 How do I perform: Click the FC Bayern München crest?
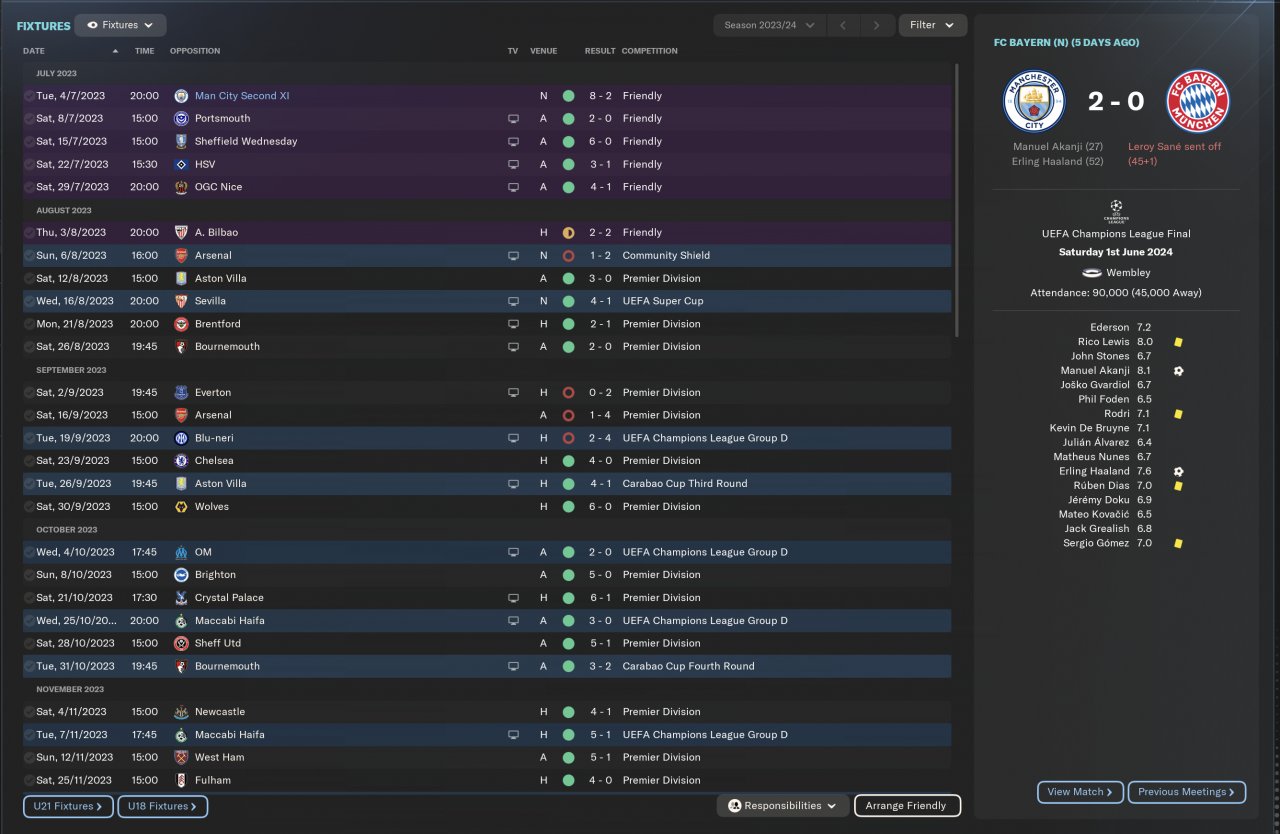(x=1198, y=101)
